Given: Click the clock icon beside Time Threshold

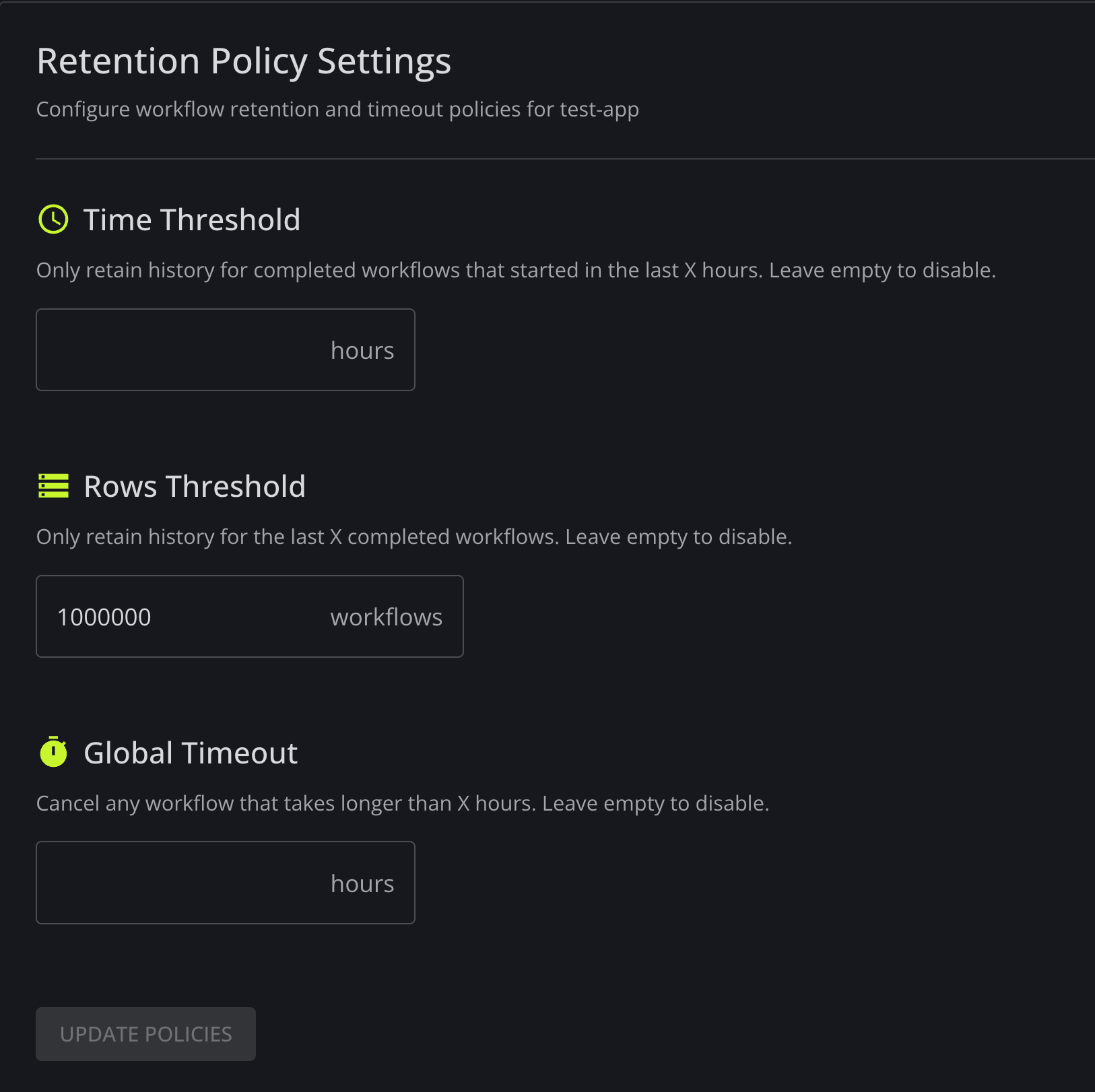Looking at the screenshot, I should point(53,219).
